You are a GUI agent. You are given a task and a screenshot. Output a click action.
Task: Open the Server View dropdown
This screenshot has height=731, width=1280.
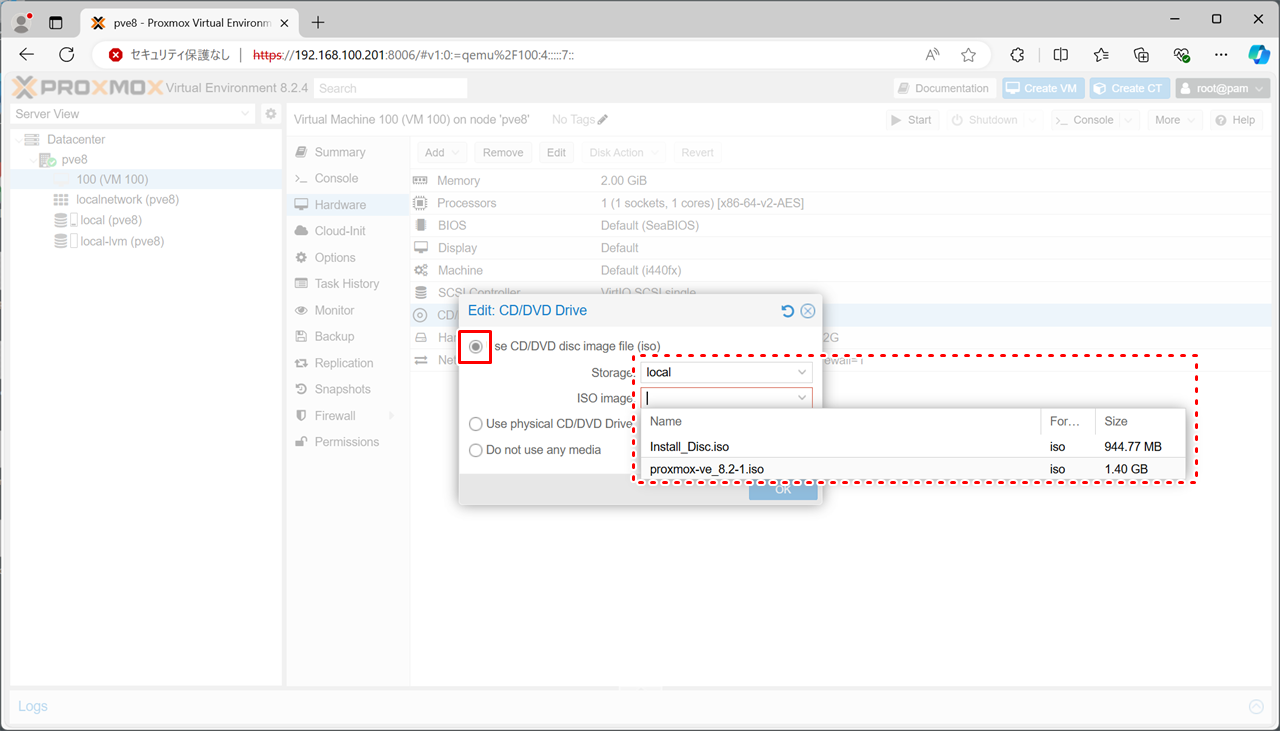[132, 114]
